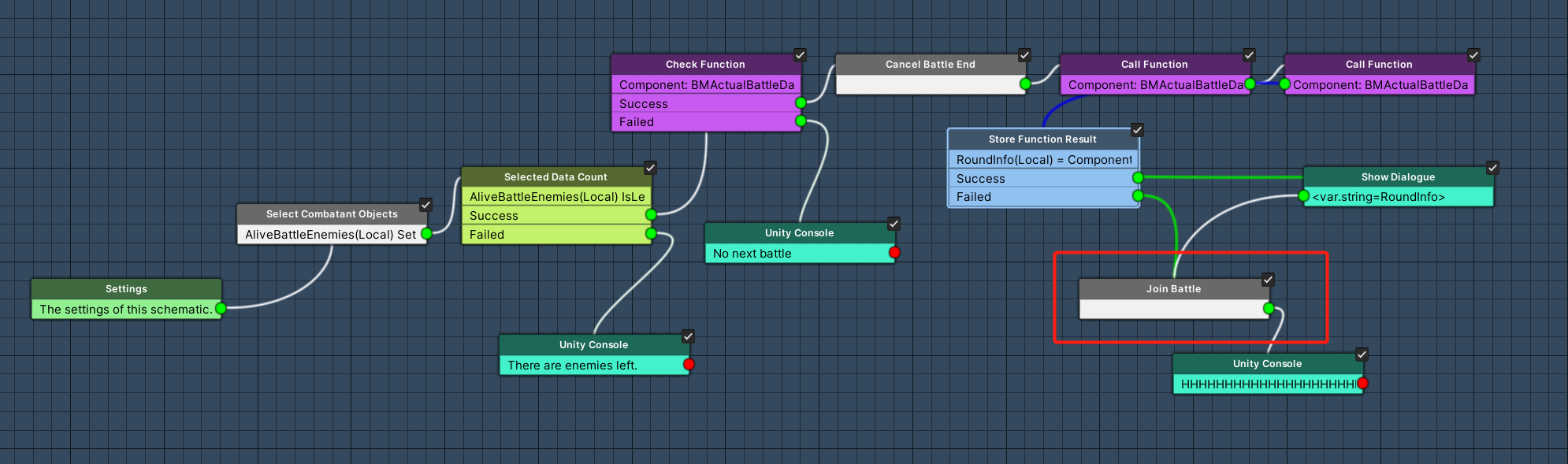Toggle the Check Function node checkbox
Viewport: 1568px width, 464px height.
[800, 55]
